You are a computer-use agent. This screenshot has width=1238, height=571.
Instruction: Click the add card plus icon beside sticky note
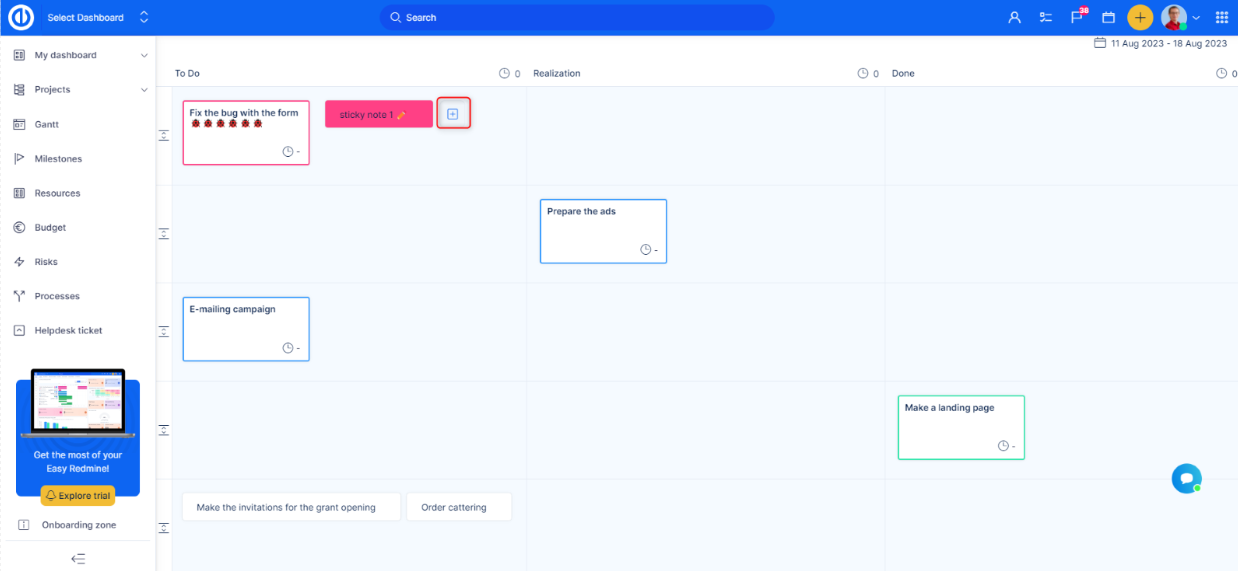pos(452,114)
